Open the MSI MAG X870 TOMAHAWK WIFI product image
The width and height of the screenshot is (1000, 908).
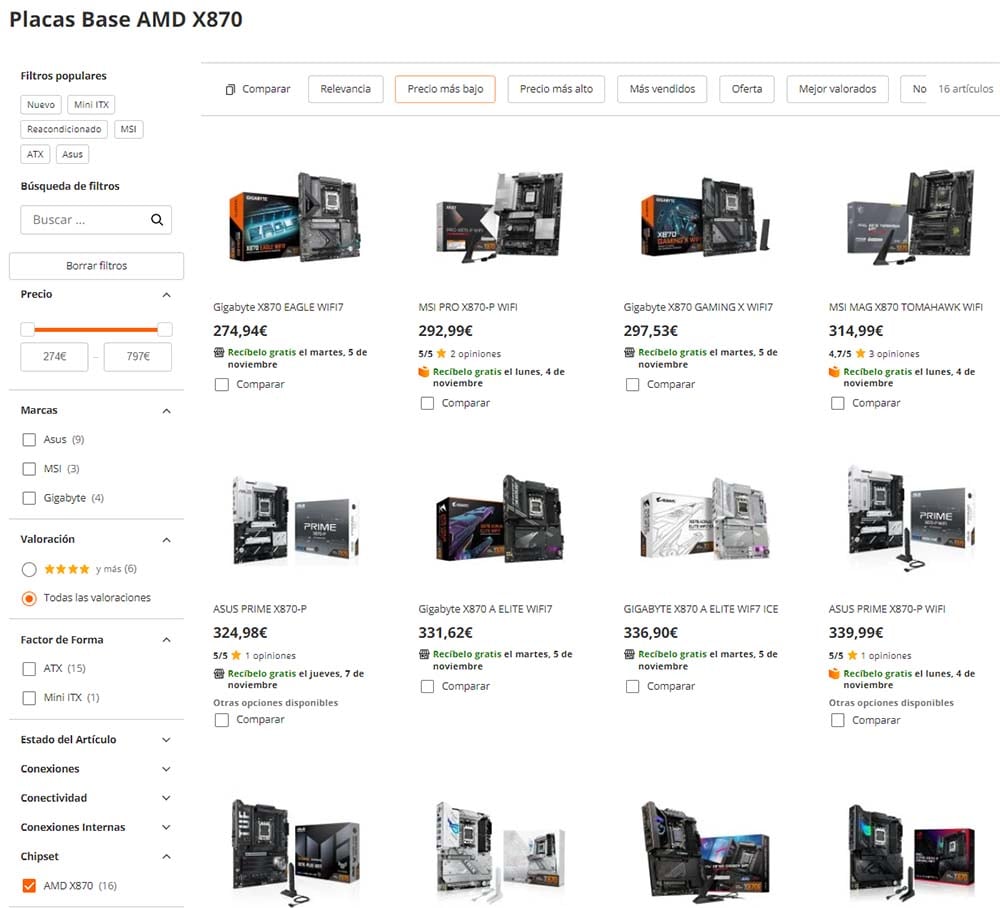(x=910, y=215)
